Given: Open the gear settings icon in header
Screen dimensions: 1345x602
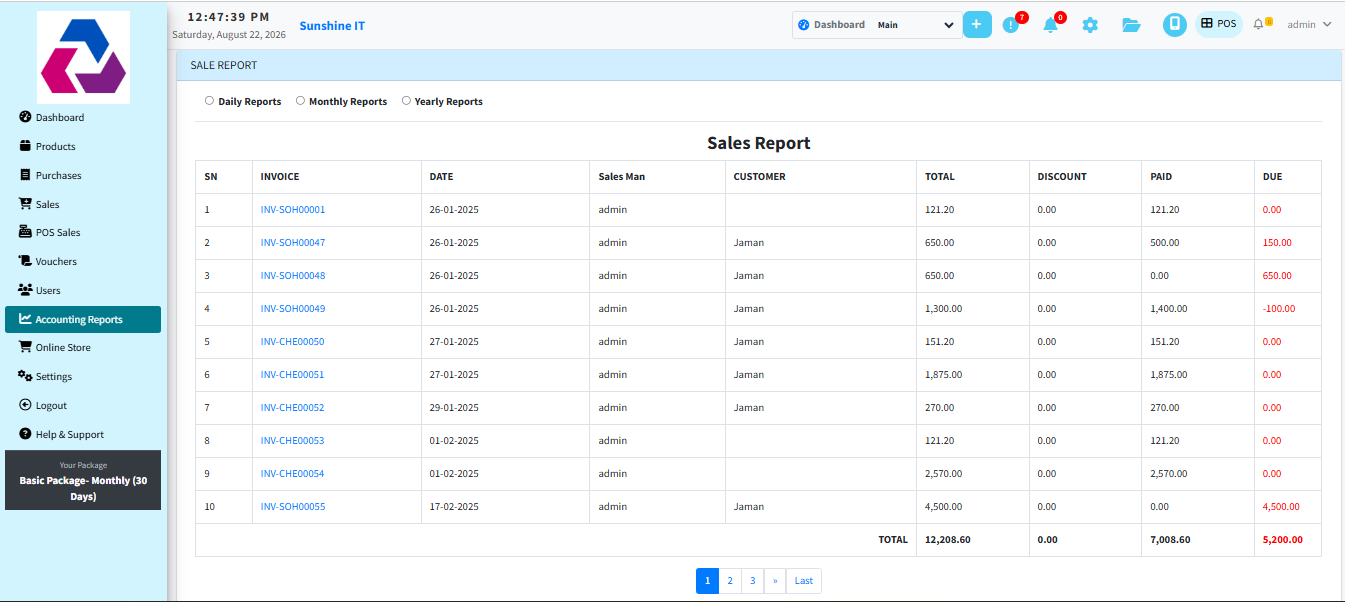Looking at the screenshot, I should click(x=1090, y=25).
